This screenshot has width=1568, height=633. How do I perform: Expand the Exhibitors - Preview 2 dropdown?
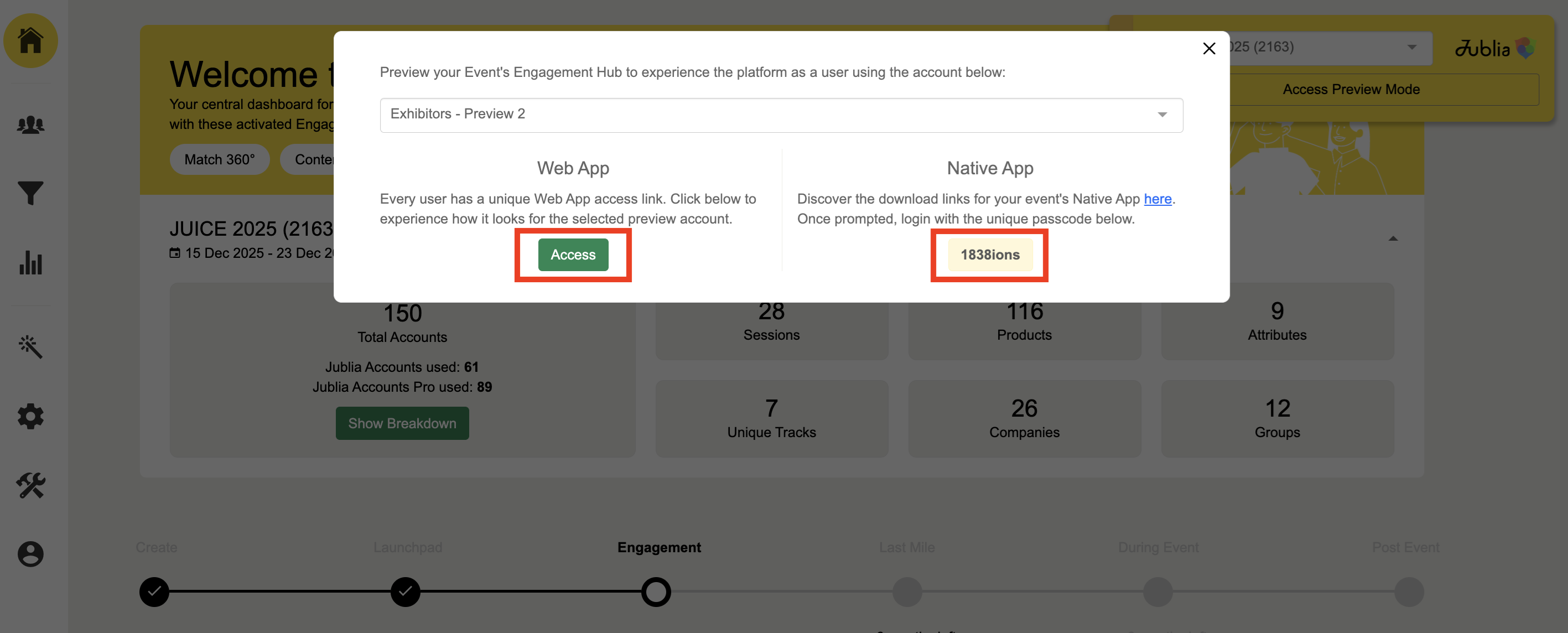(x=781, y=115)
